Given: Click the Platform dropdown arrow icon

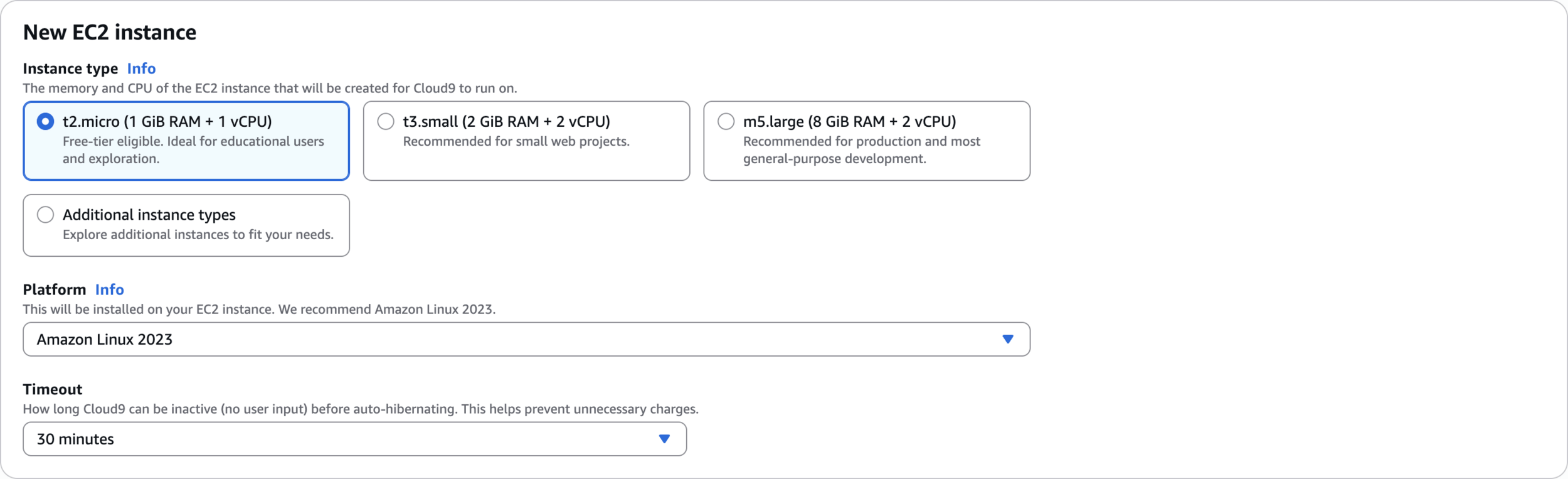Looking at the screenshot, I should tap(1007, 340).
